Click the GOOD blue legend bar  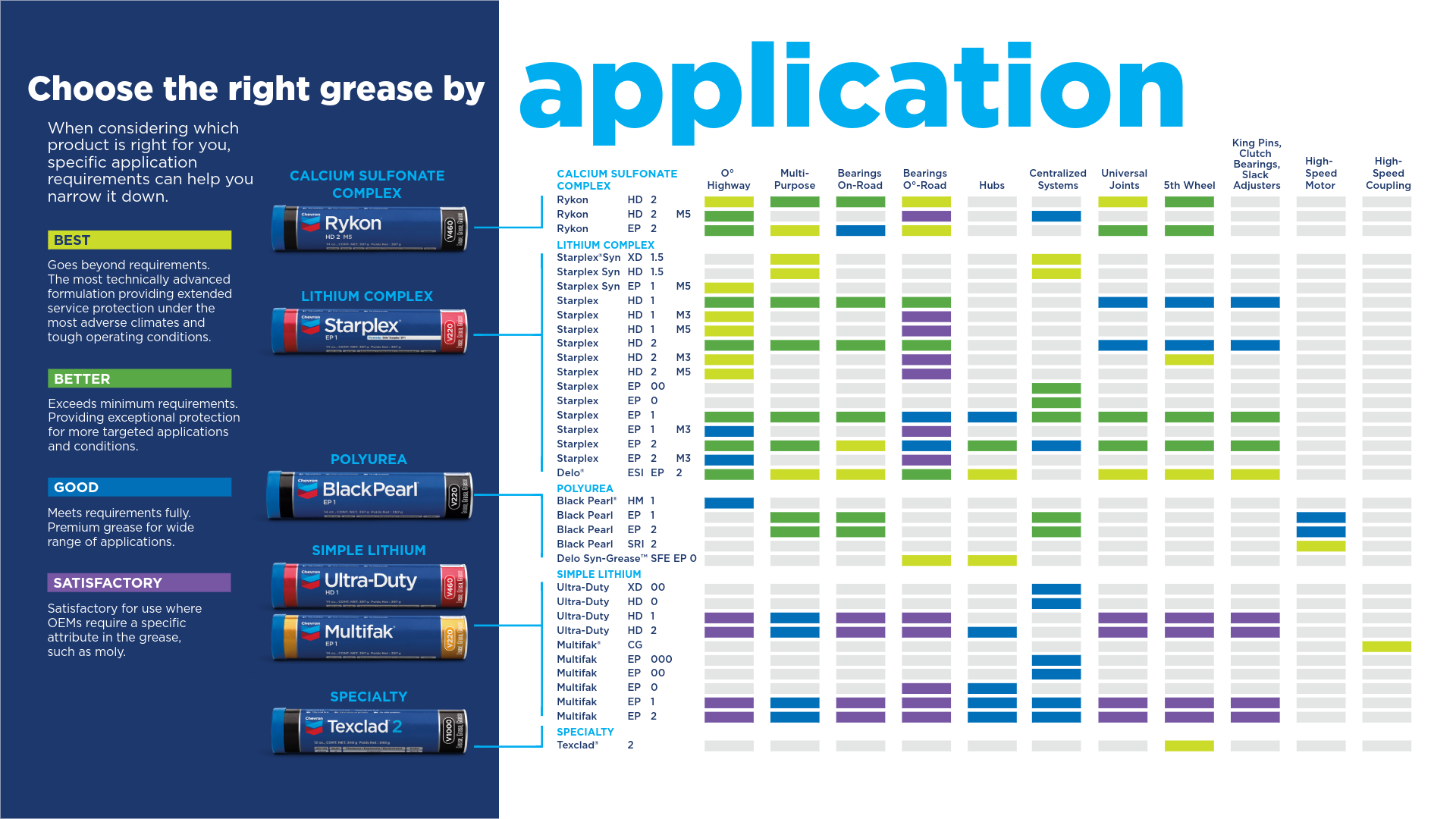click(x=140, y=487)
